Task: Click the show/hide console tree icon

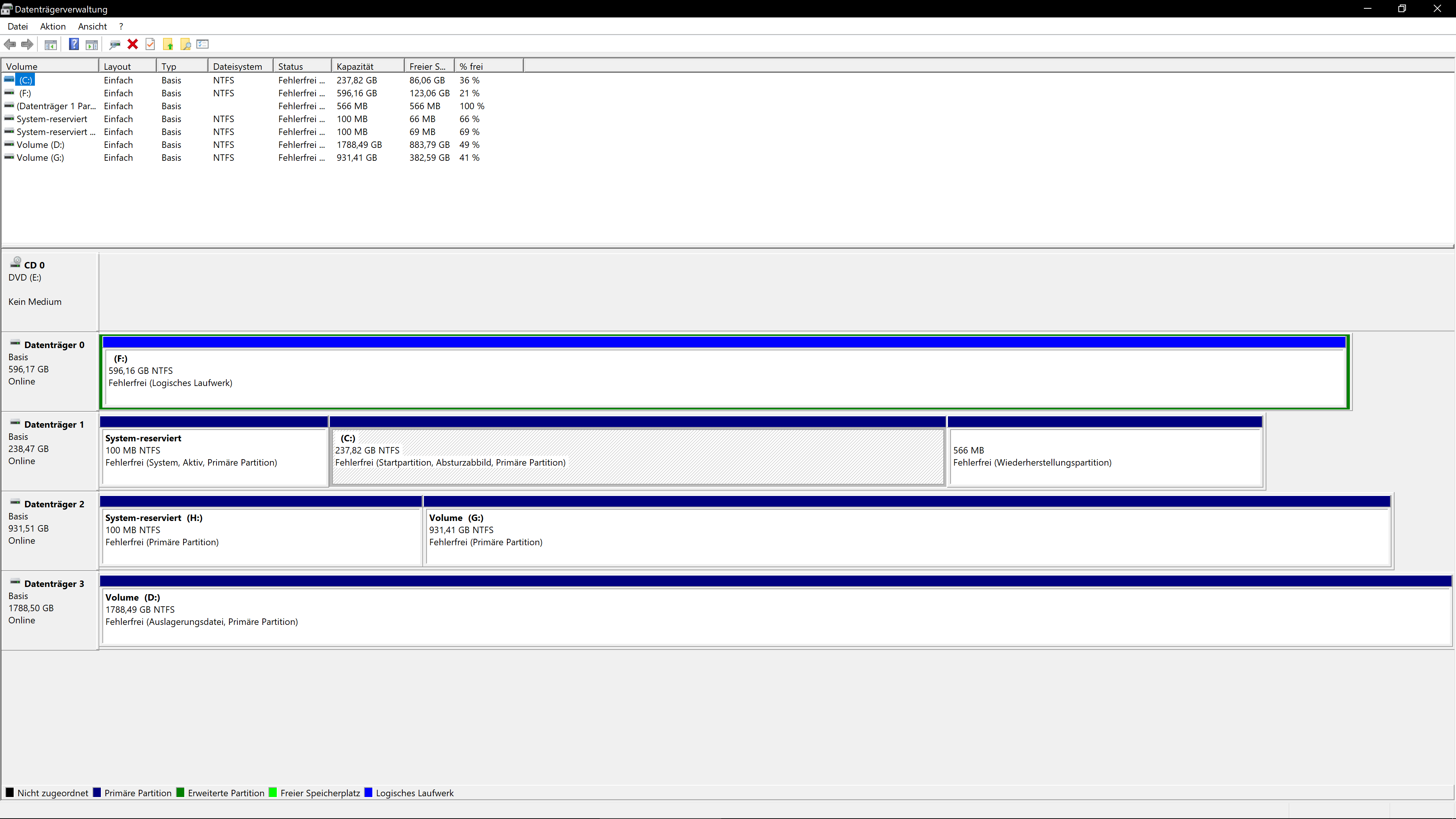Action: pos(50,44)
